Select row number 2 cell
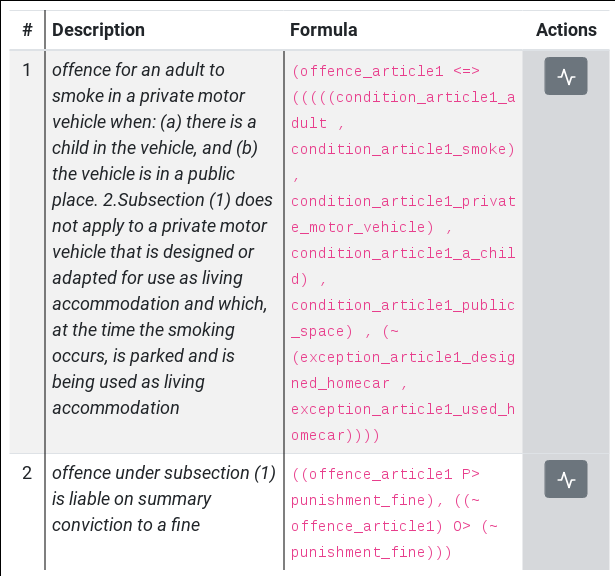The image size is (615, 576). click(x=27, y=473)
